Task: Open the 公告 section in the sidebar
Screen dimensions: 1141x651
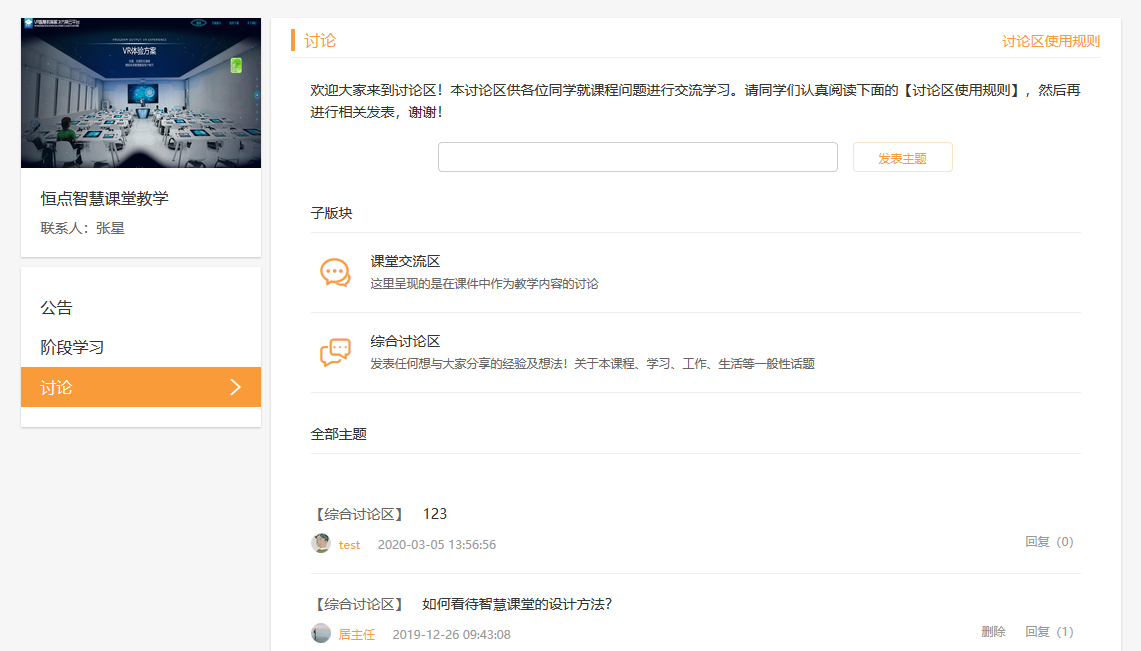Action: (x=57, y=308)
